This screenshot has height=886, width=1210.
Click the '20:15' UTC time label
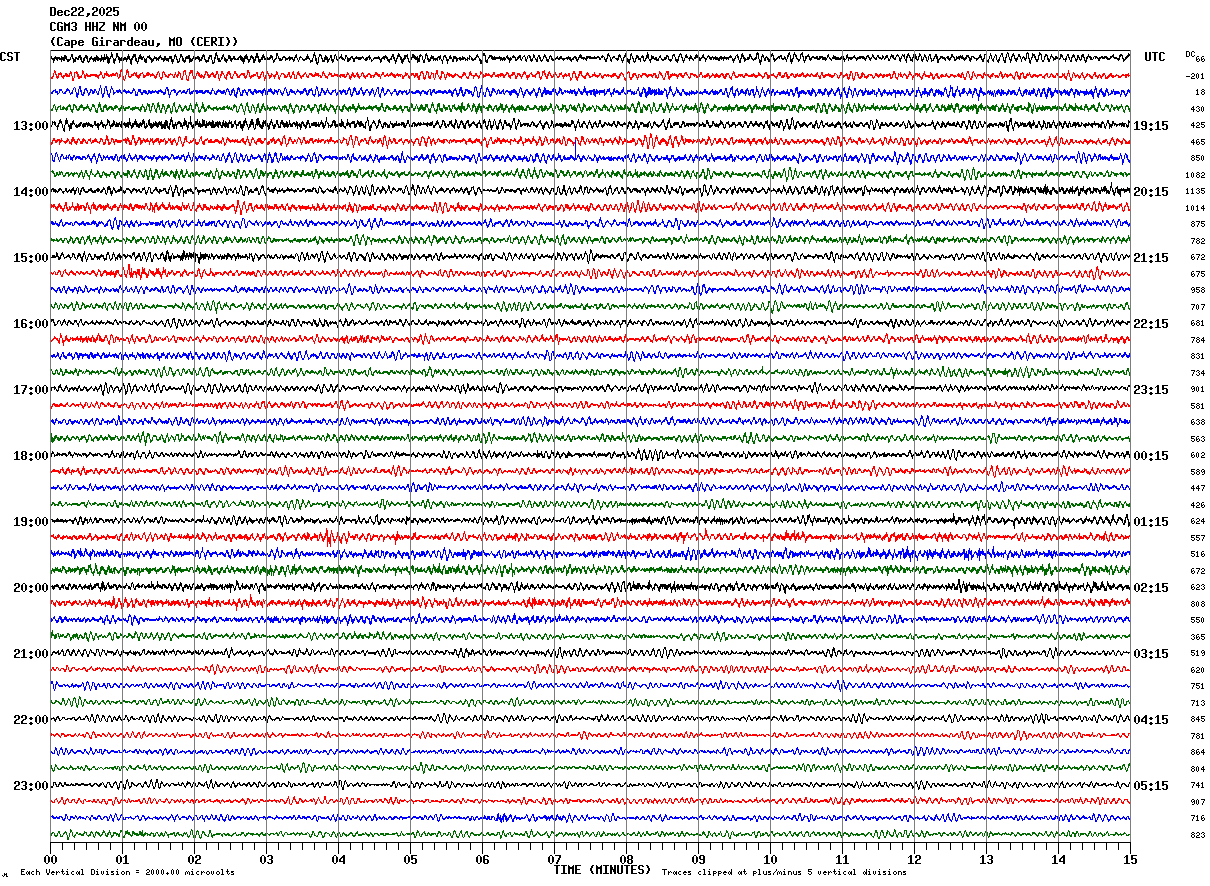[1151, 192]
